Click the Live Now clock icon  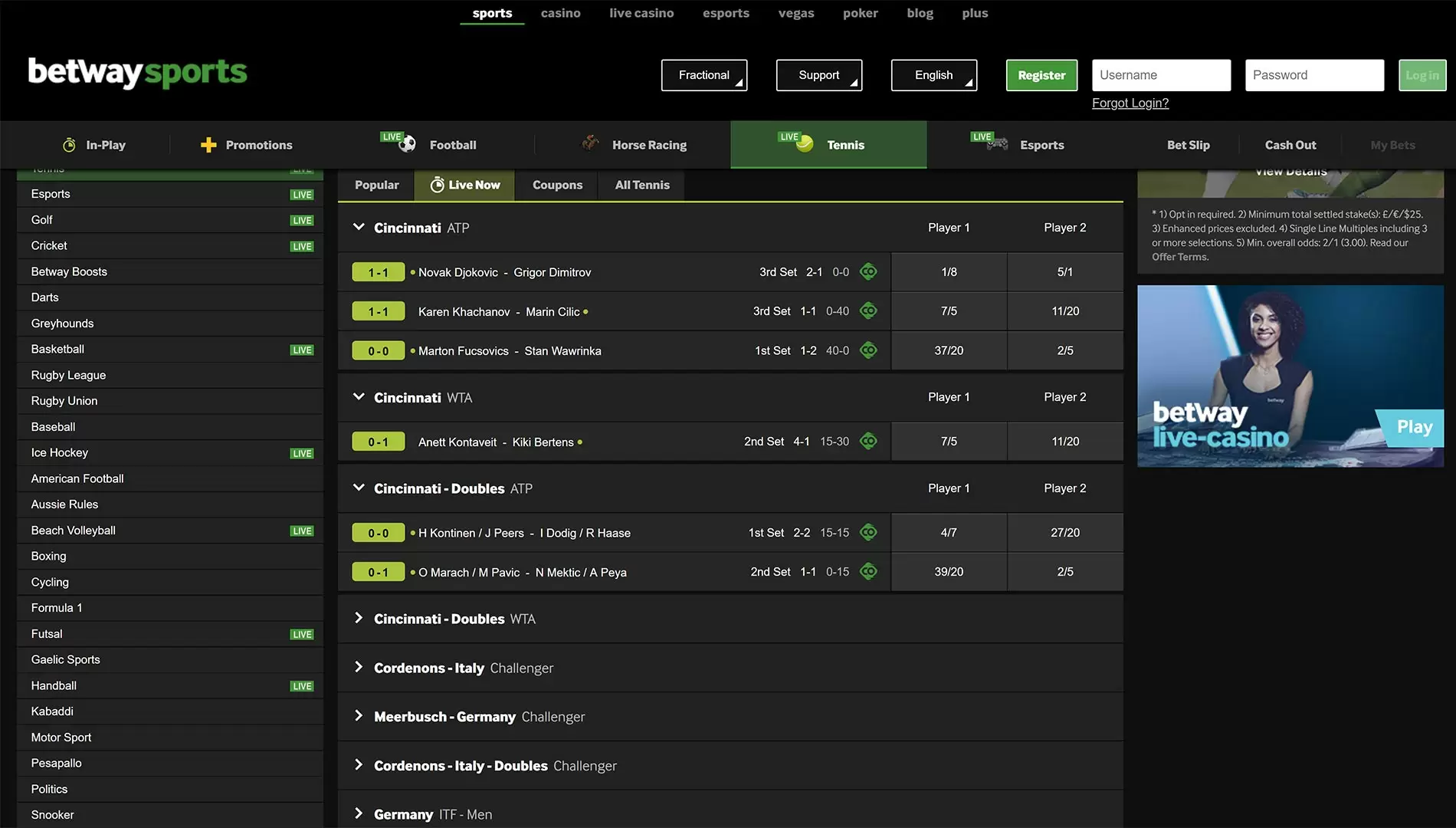pos(438,185)
